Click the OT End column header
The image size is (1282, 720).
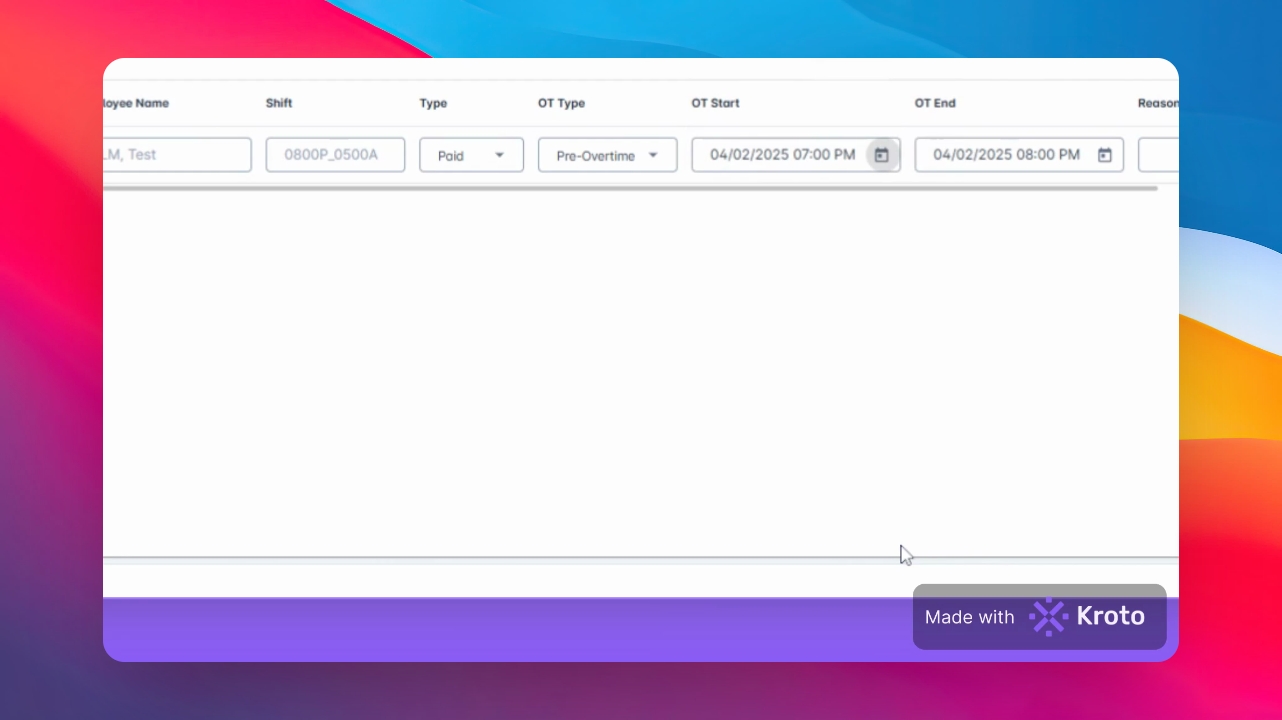(935, 103)
